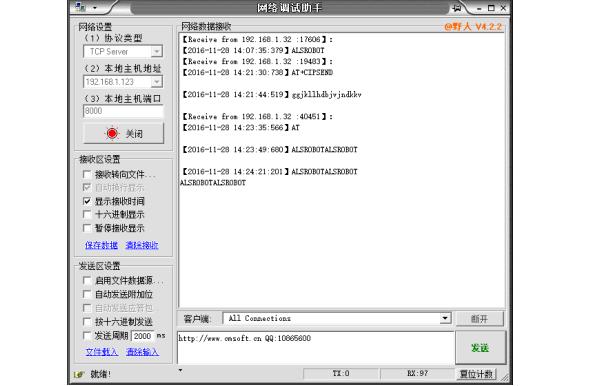The image size is (600, 386).
Task: Click the TX:0 status bar field
Action: point(341,374)
